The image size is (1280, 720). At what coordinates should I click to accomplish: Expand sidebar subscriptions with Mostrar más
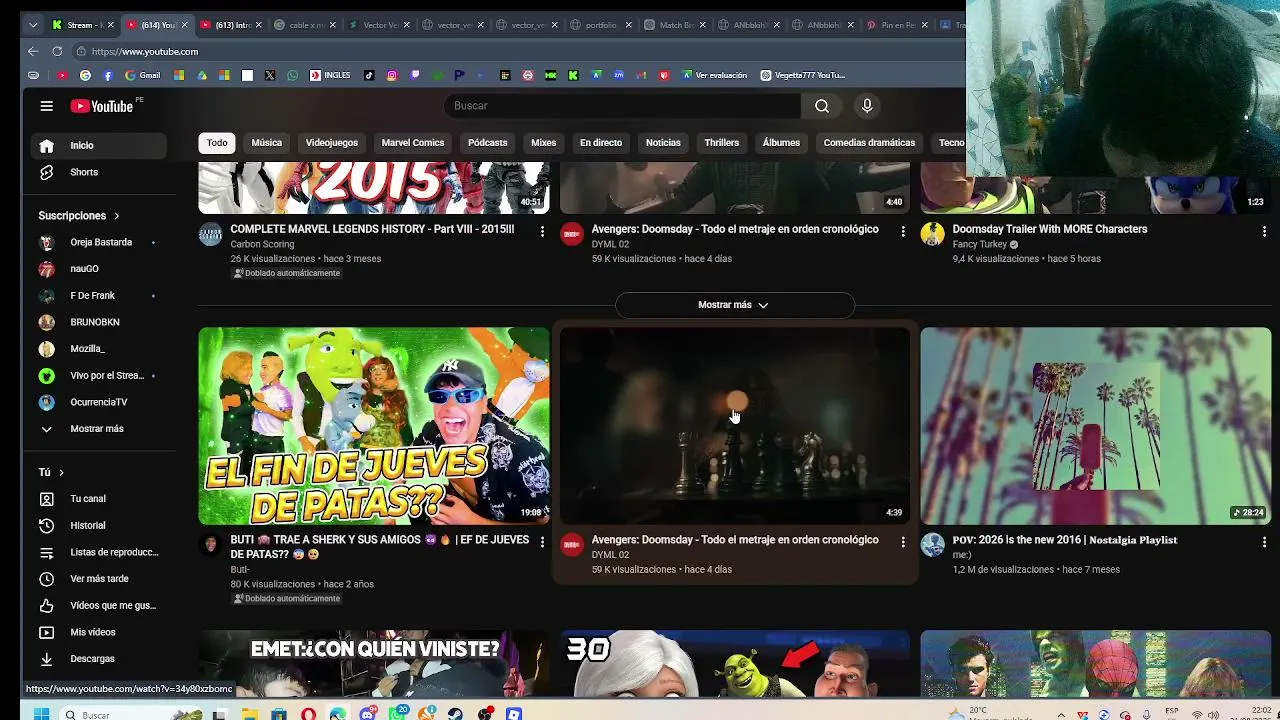pyautogui.click(x=98, y=429)
